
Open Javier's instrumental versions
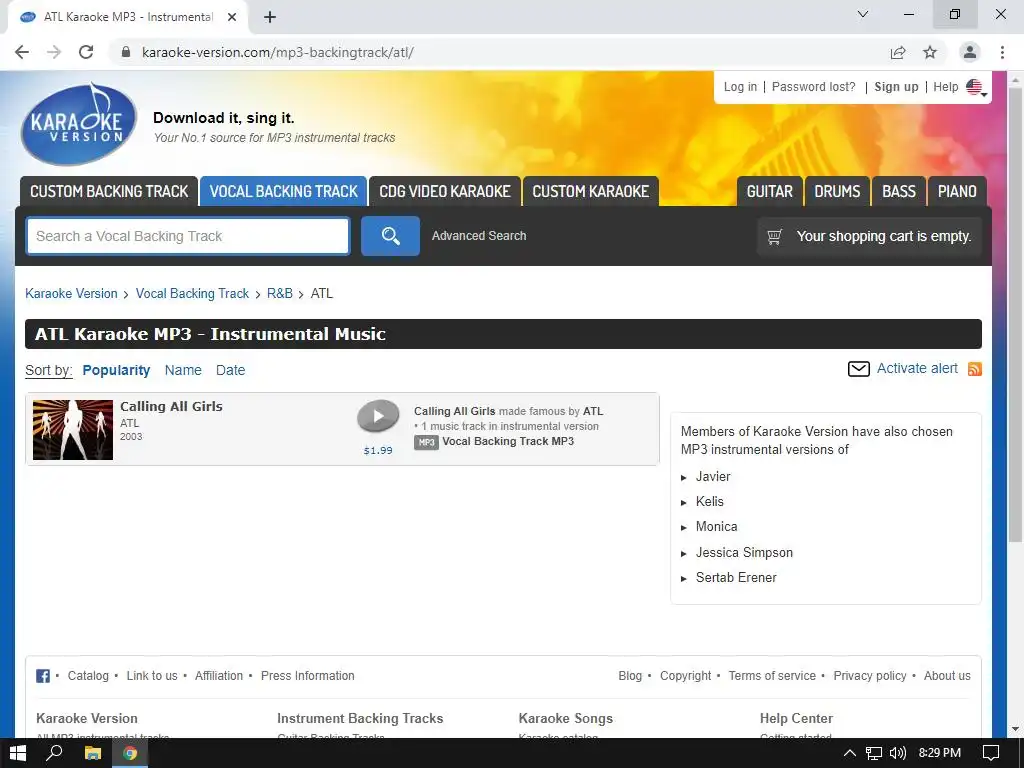[x=712, y=477]
